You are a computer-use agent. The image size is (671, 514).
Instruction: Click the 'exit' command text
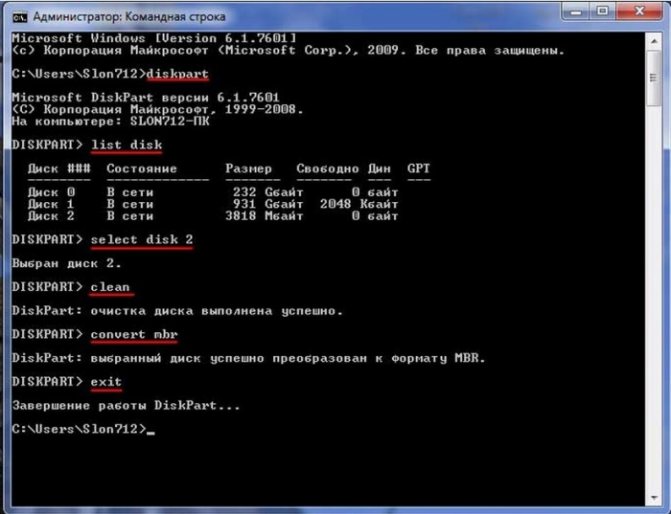[x=106, y=381]
